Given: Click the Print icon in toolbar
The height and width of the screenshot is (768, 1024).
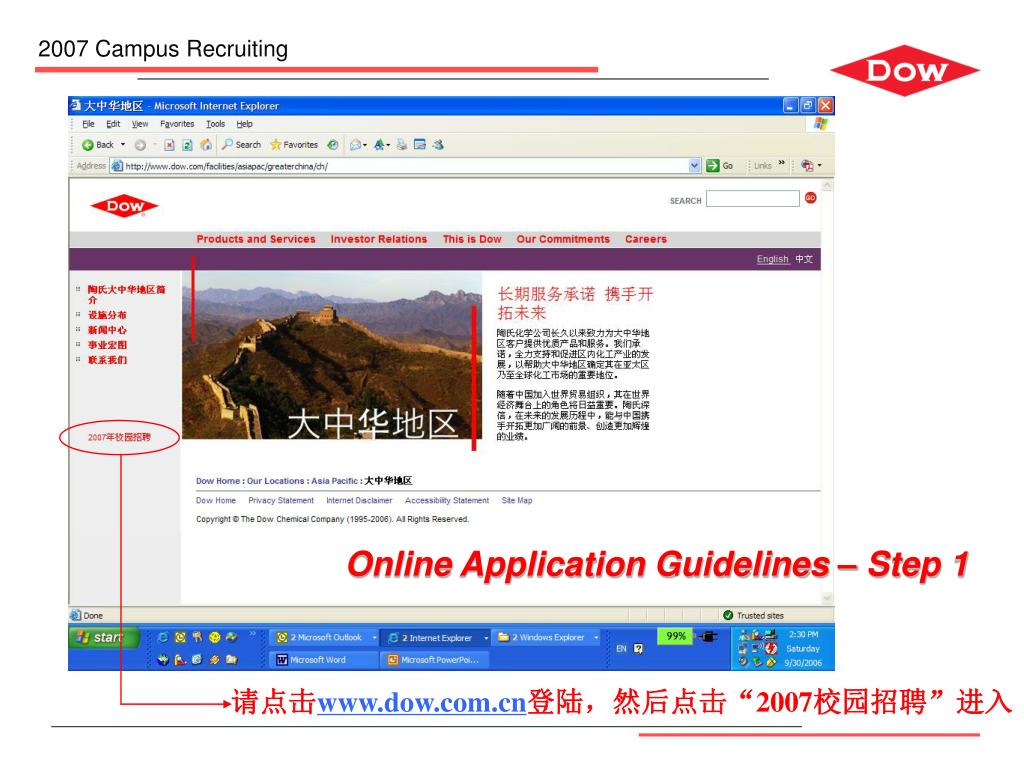Looking at the screenshot, I should (x=402, y=145).
